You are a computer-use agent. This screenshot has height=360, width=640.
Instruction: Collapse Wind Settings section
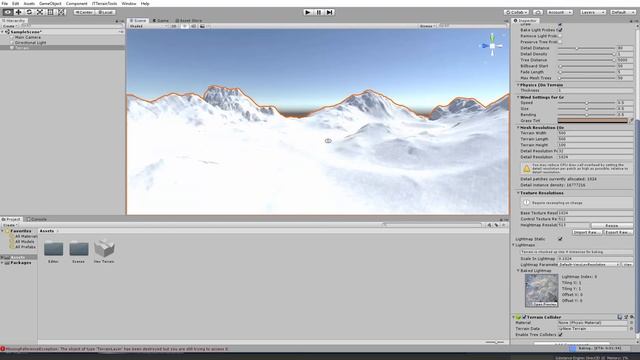pyautogui.click(x=518, y=97)
